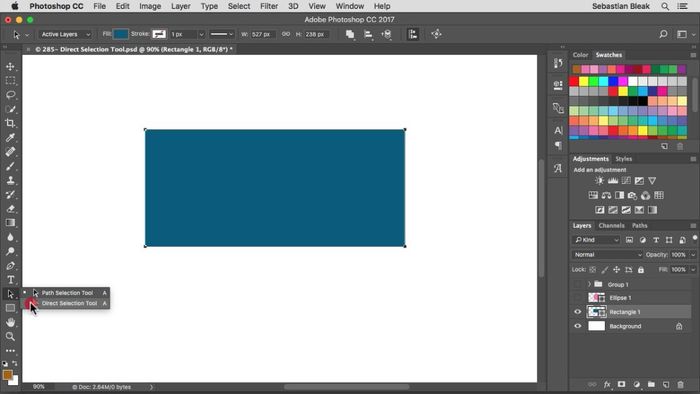This screenshot has width=700, height=394.
Task: Show the Group 1 layer
Action: [578, 284]
